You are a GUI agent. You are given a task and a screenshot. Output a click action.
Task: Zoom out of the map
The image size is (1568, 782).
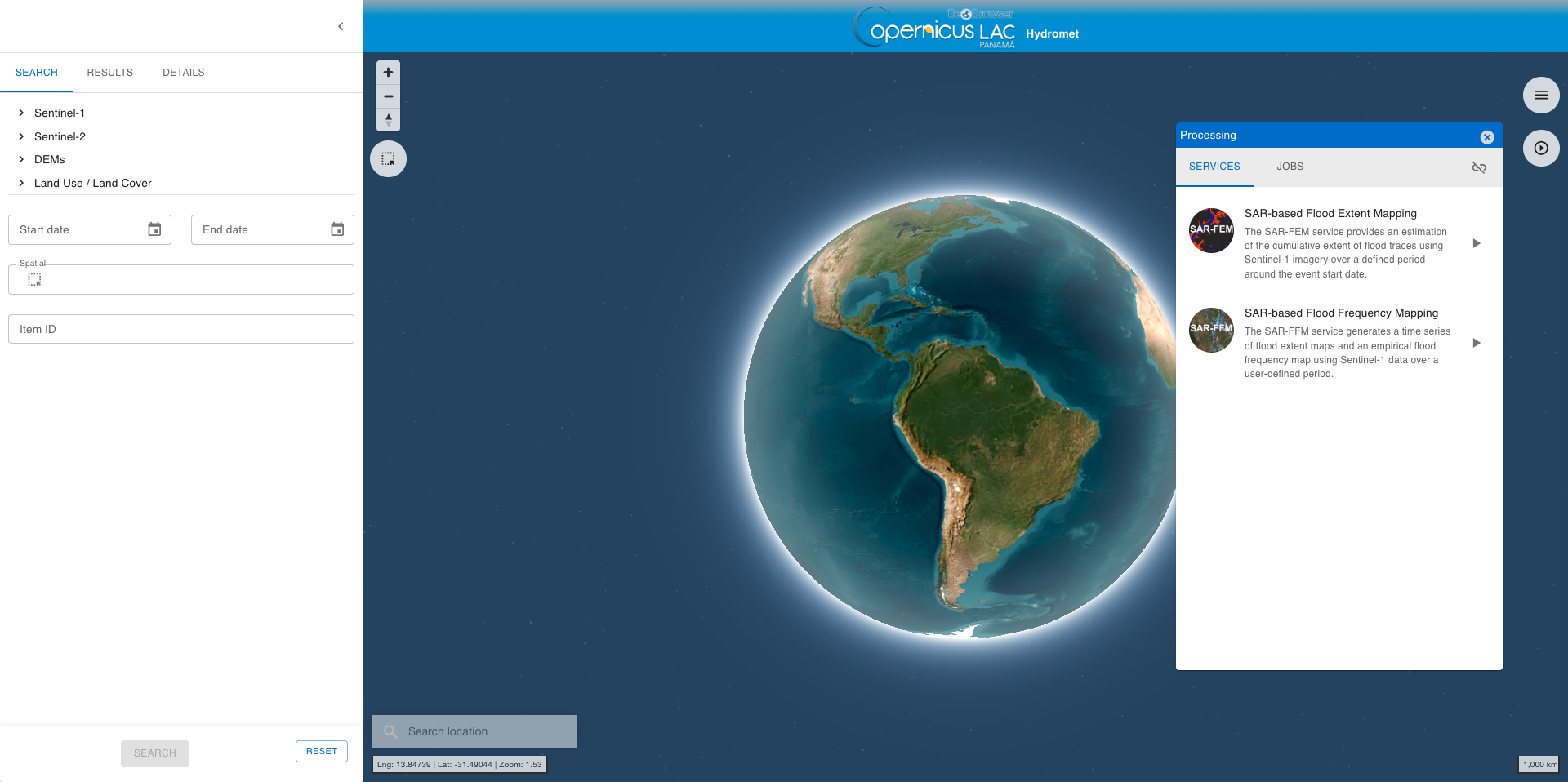click(388, 96)
